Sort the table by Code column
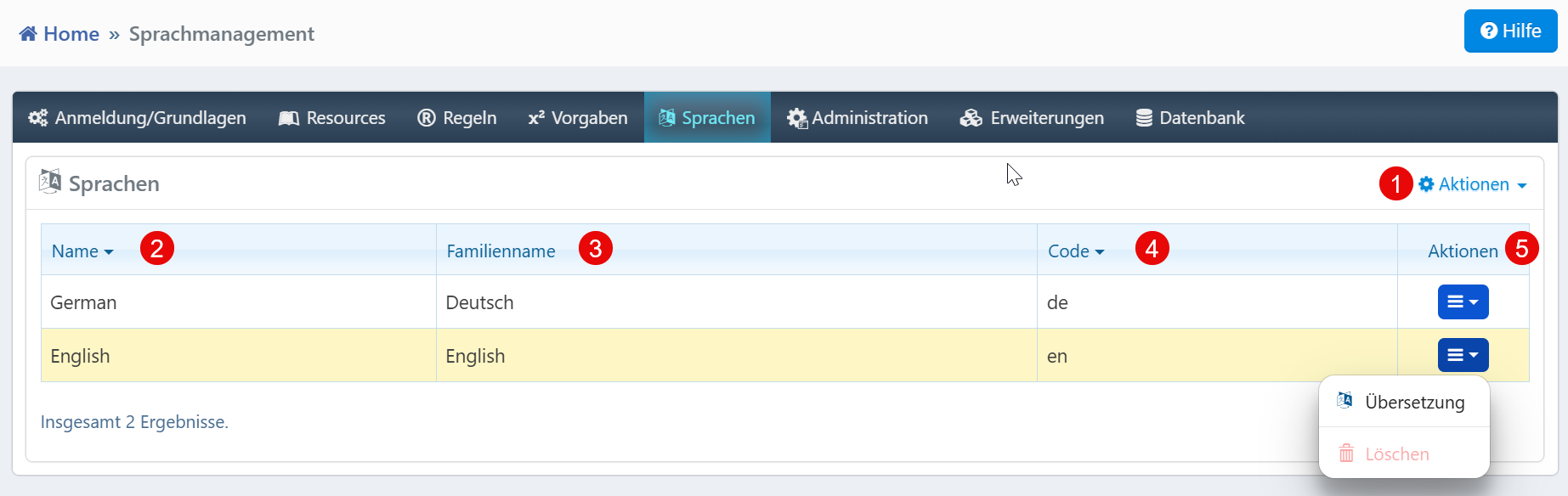This screenshot has width=1568, height=496. (1075, 251)
